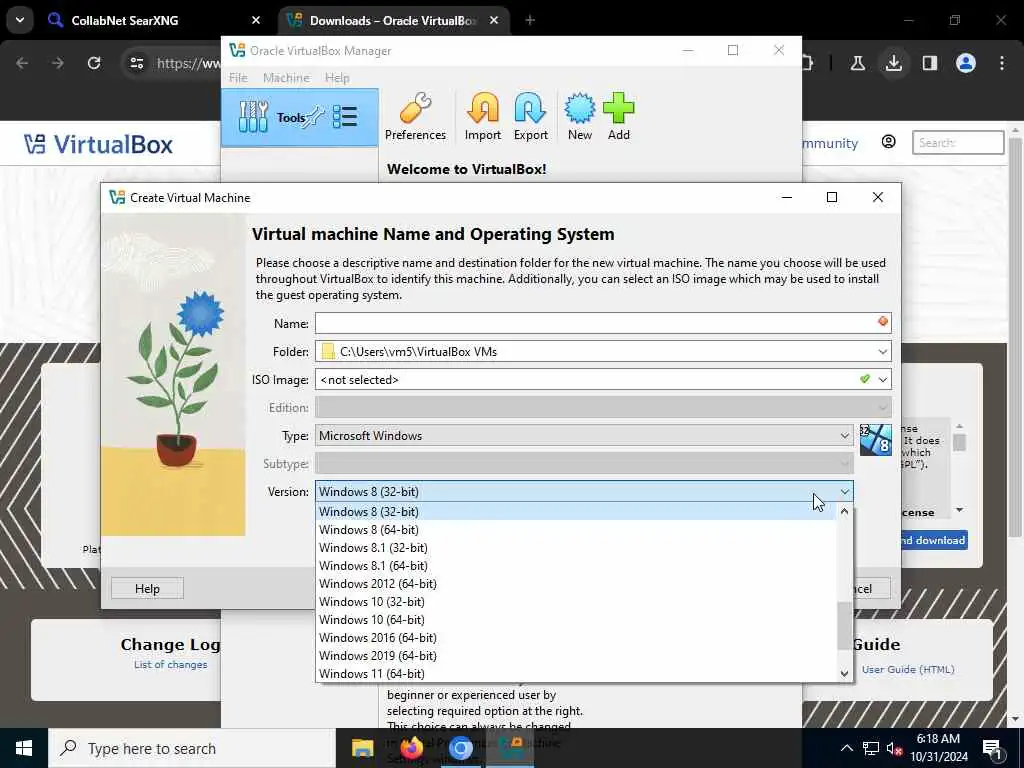This screenshot has width=1024, height=768.
Task: Open the Machine menu
Action: [x=286, y=78]
